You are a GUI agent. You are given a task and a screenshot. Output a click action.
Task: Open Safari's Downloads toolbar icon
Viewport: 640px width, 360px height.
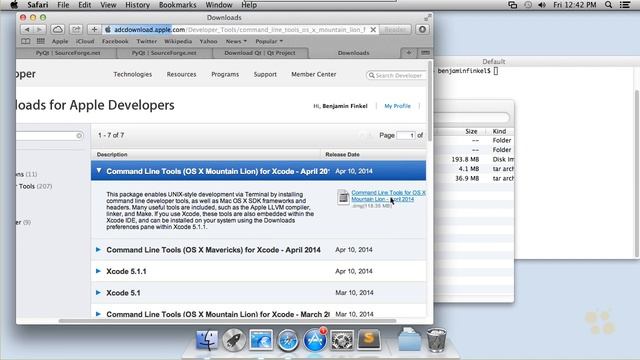[422, 29]
